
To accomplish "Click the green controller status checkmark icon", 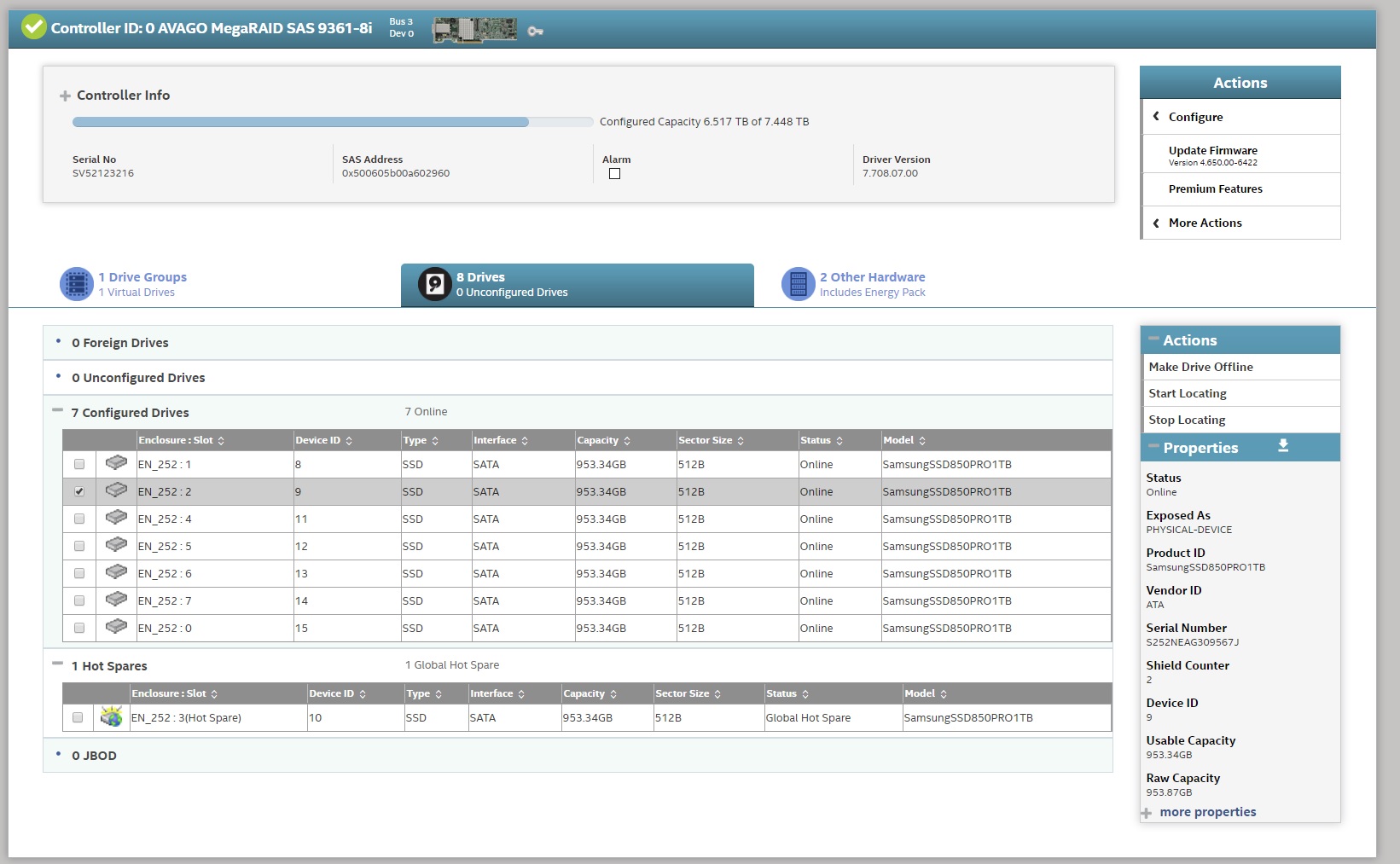I will coord(34,27).
